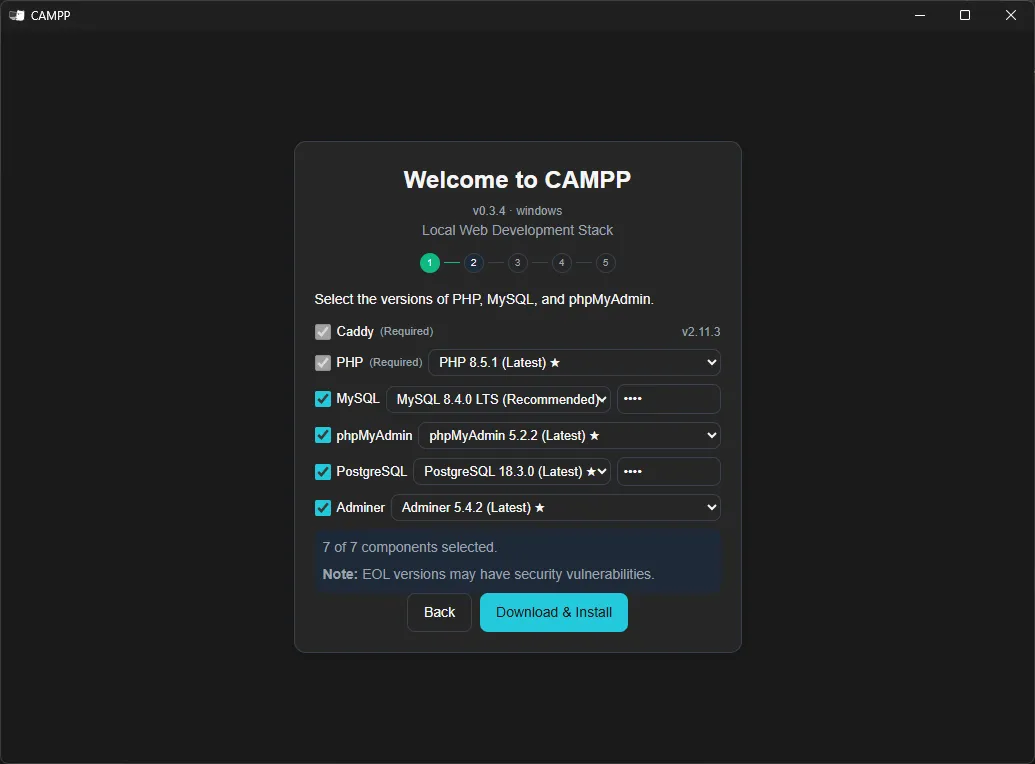Screen dimensions: 1035x764
Task: Click the 'Local Web Development Stack' subtitle
Action: pyautogui.click(x=518, y=230)
